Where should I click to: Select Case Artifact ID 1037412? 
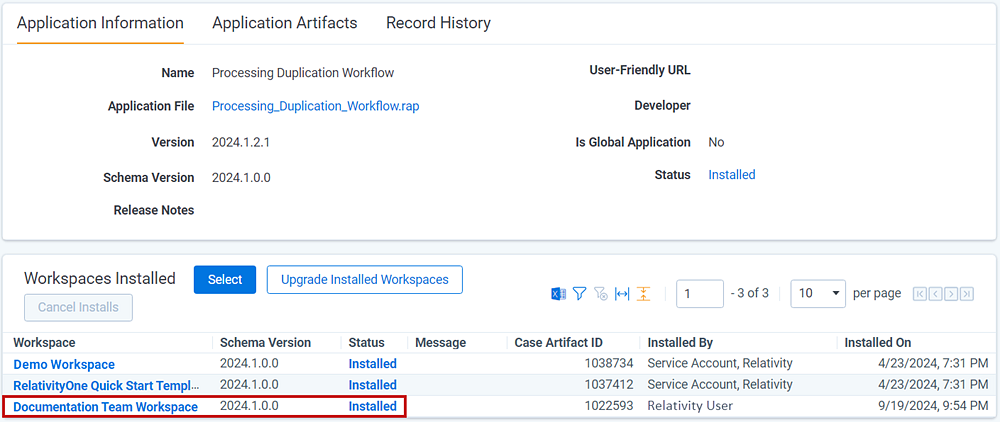pyautogui.click(x=610, y=385)
